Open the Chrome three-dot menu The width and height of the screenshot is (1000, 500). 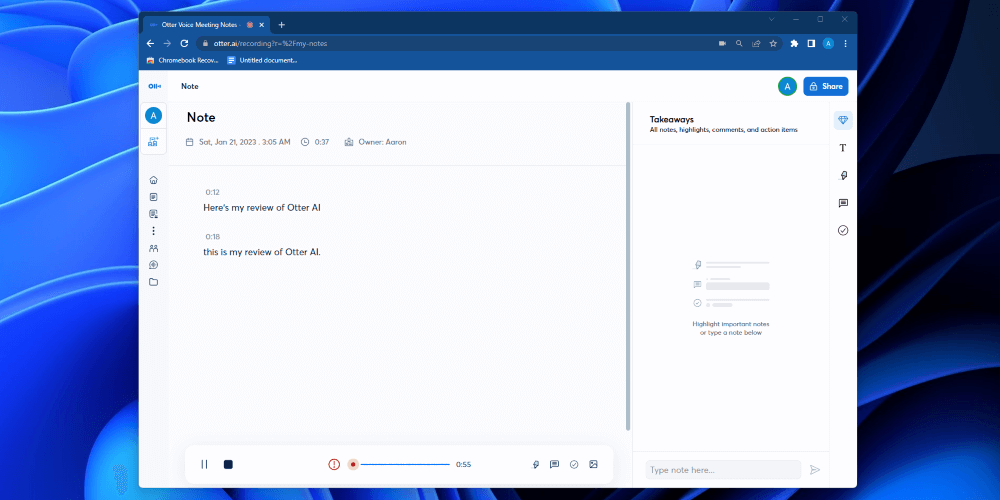click(x=846, y=43)
